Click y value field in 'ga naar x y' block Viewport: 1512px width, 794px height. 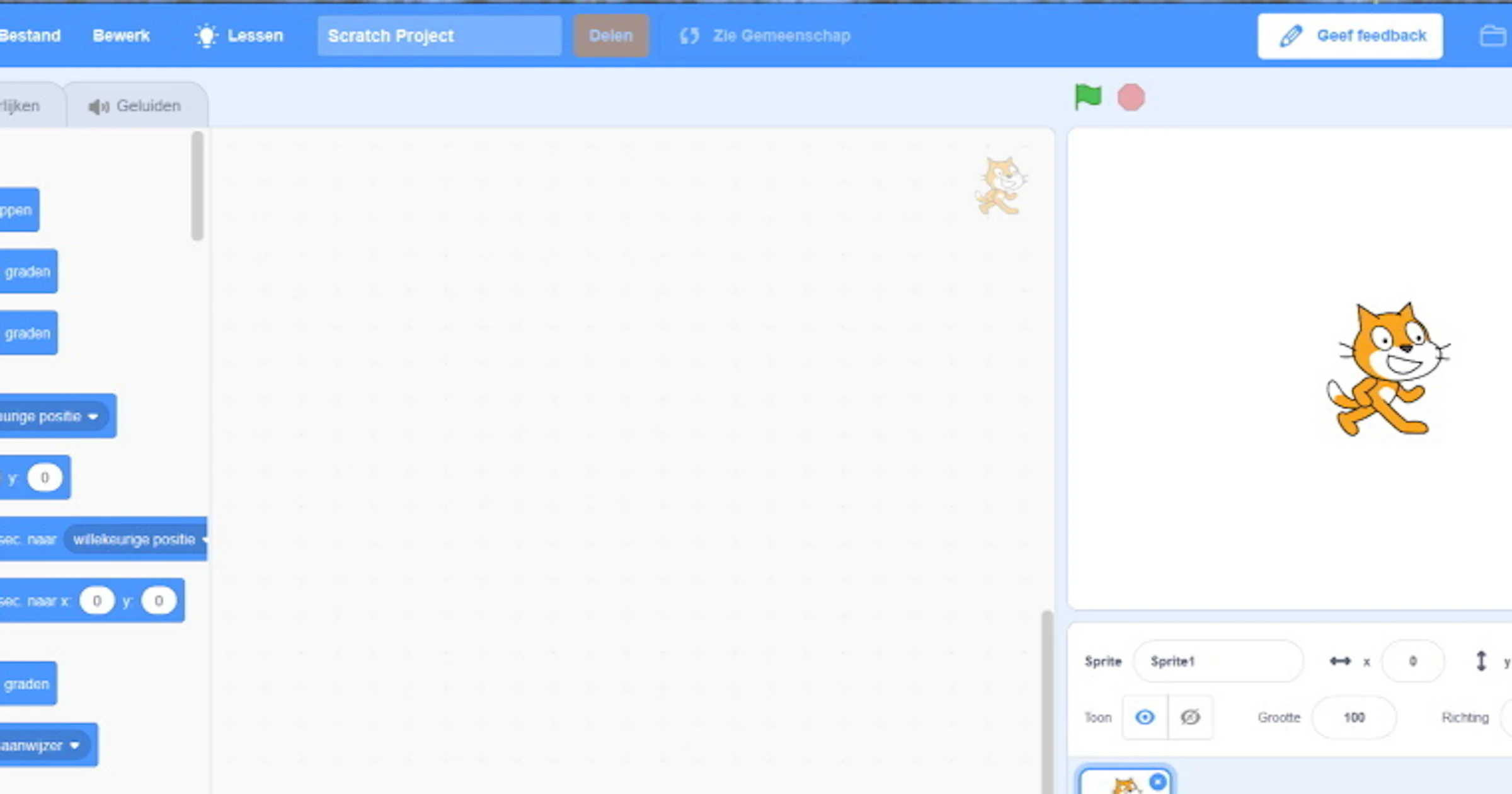[45, 478]
